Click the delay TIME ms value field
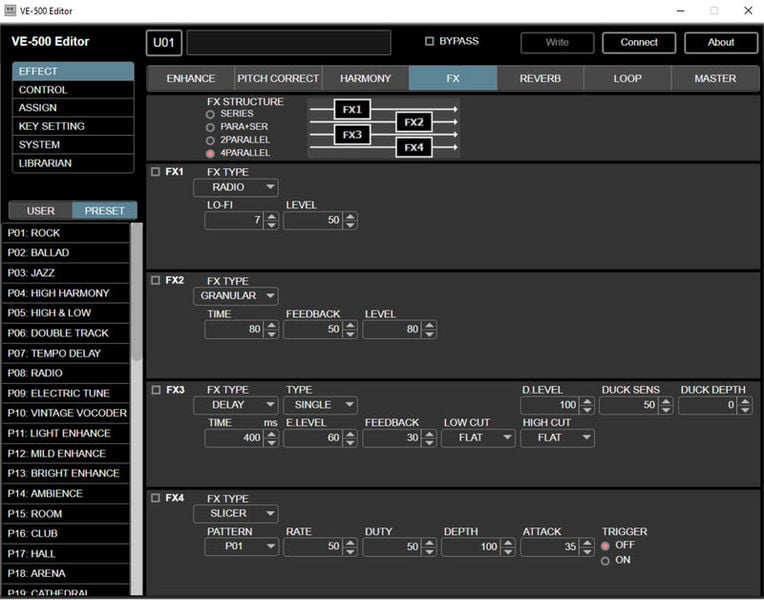The width and height of the screenshot is (764, 600). [x=235, y=438]
